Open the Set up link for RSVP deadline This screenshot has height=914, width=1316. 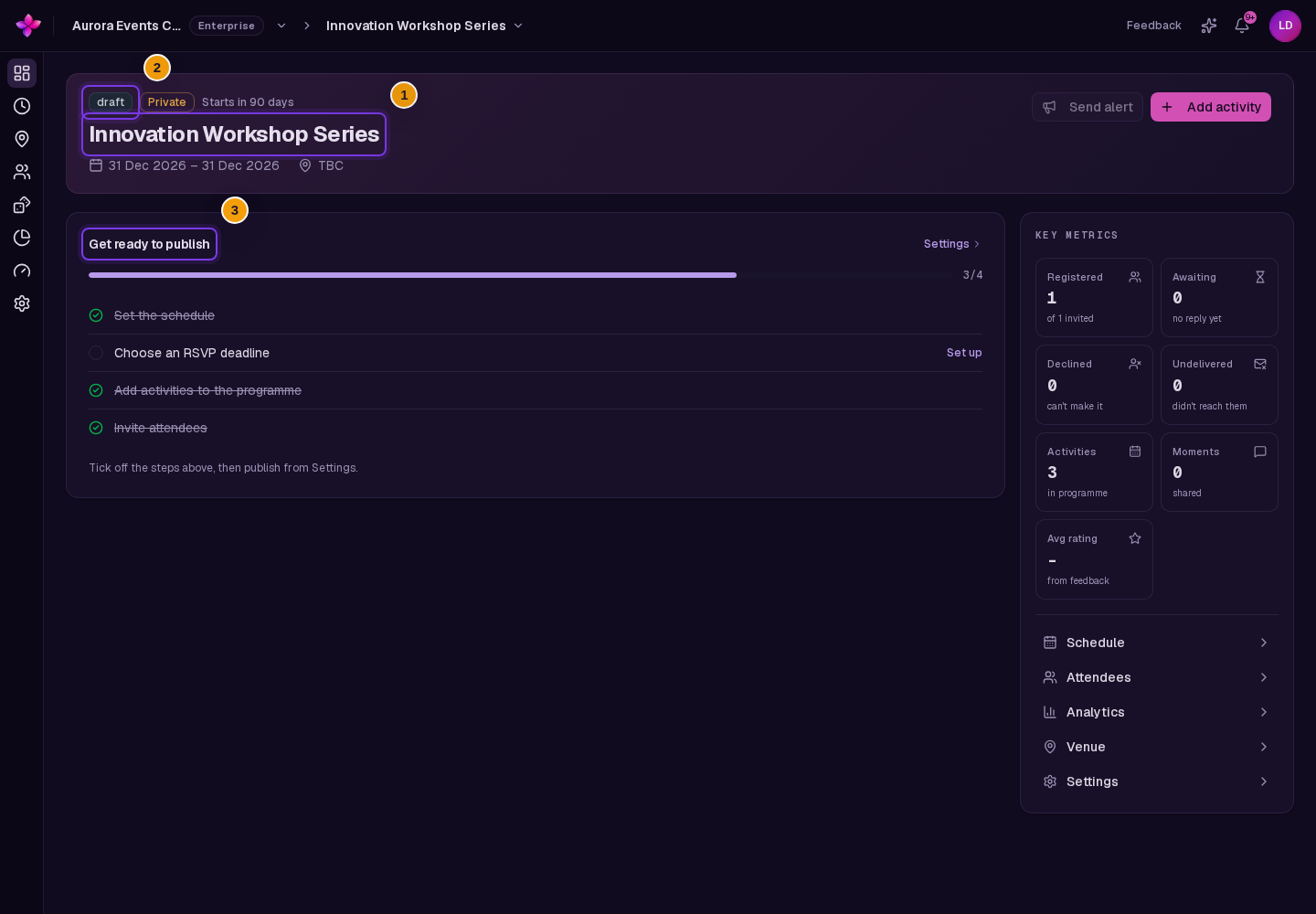[x=964, y=353]
